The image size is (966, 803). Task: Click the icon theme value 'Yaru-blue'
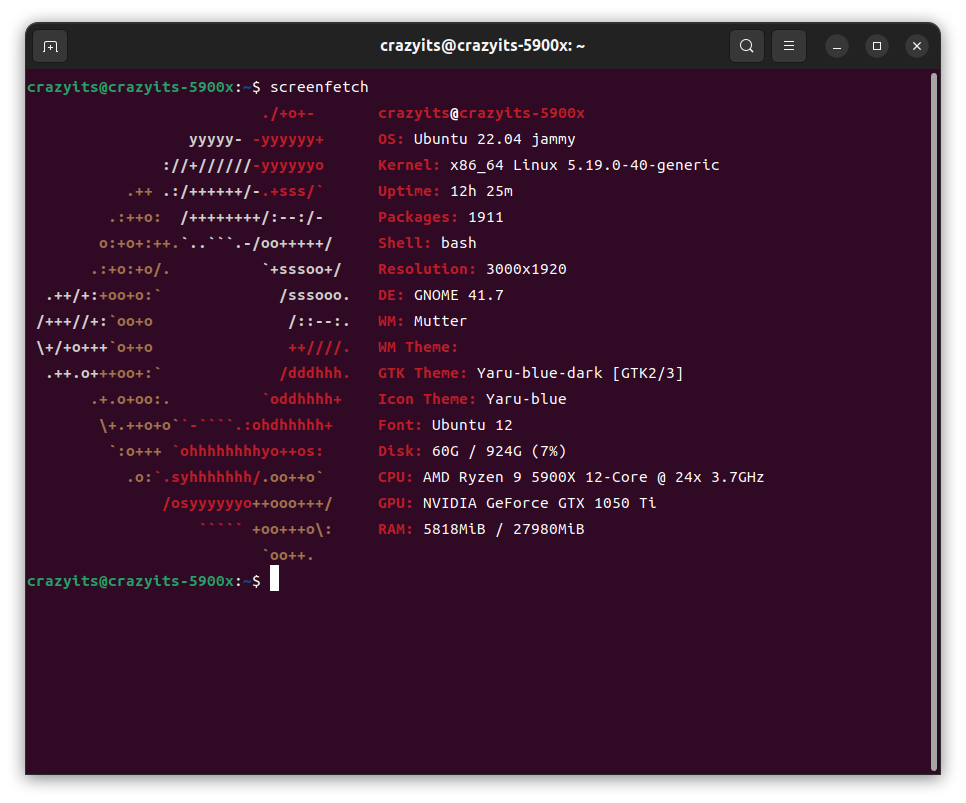[526, 399]
